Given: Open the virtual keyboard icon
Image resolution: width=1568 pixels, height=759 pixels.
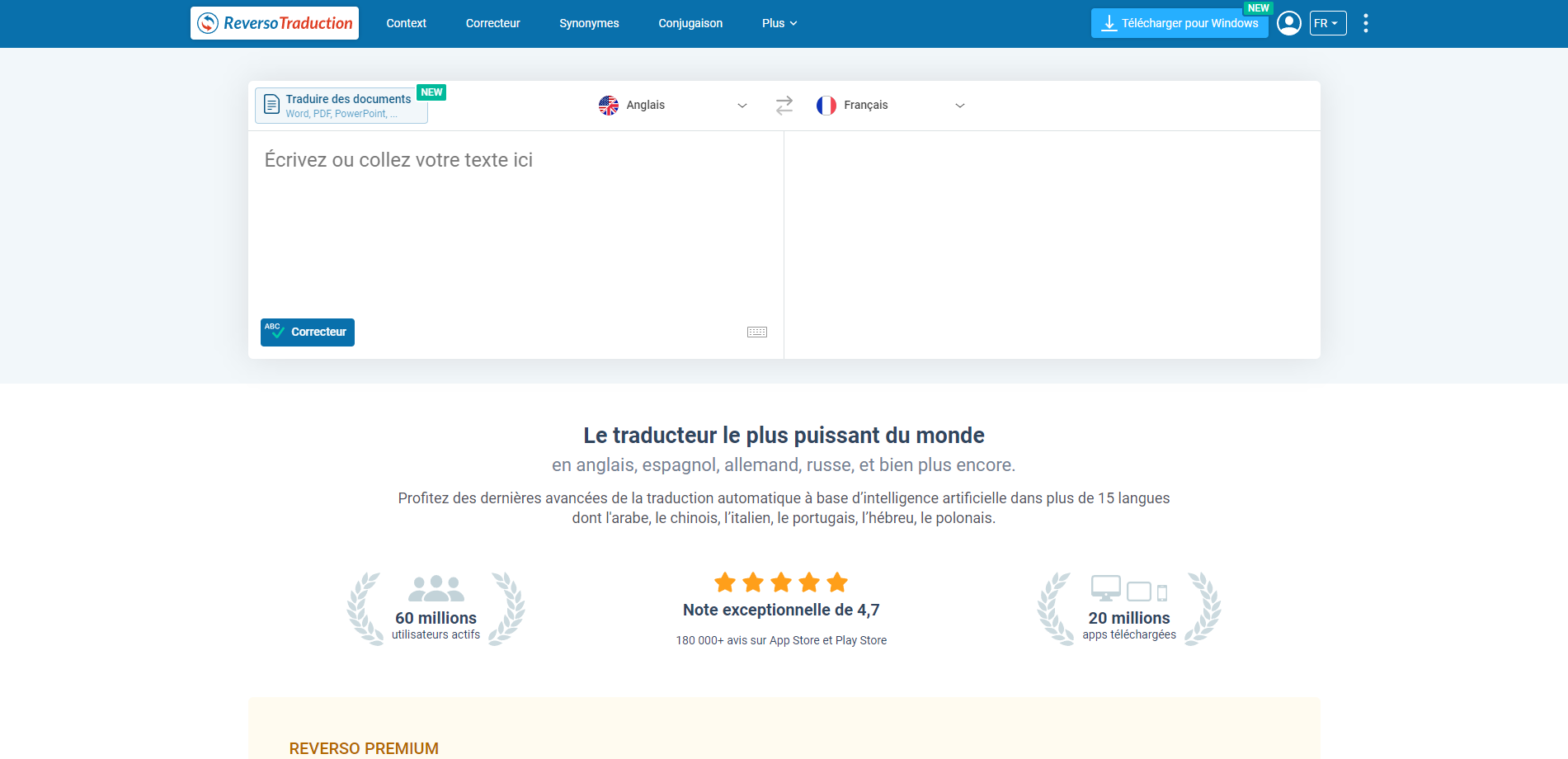Looking at the screenshot, I should [757, 332].
